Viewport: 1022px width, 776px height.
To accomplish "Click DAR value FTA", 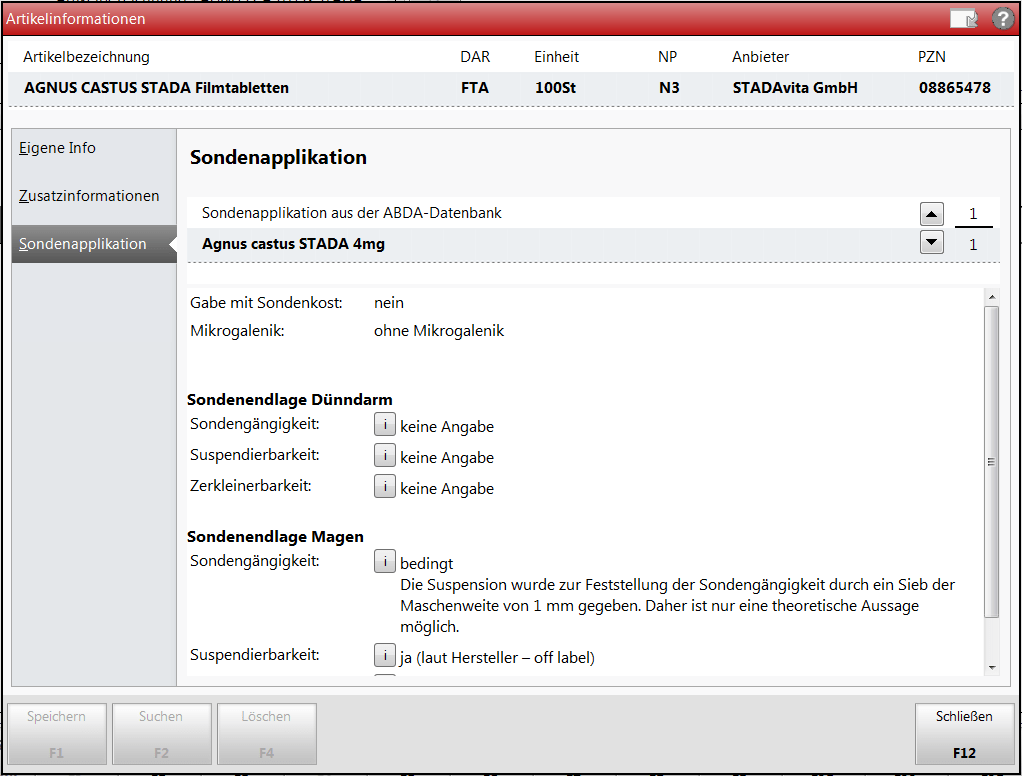I will click(474, 88).
